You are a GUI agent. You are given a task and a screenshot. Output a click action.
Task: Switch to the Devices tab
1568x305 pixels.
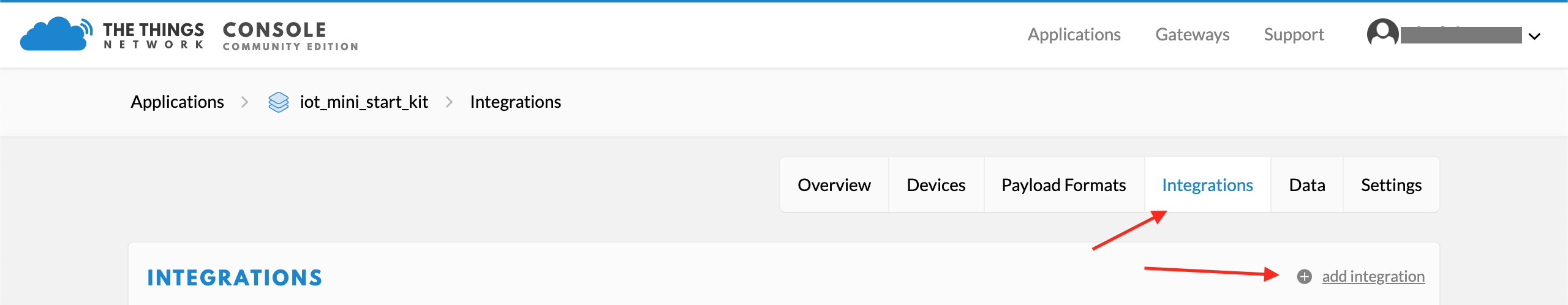coord(936,185)
